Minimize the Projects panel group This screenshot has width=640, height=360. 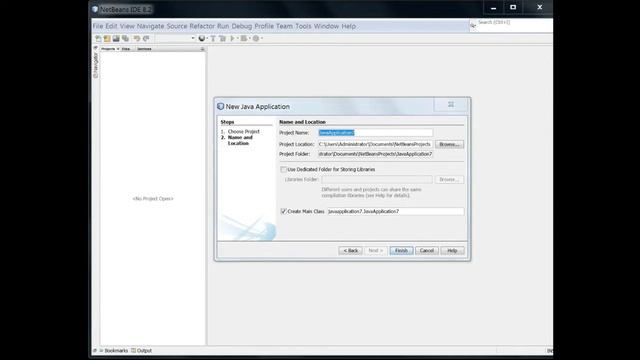coord(202,49)
